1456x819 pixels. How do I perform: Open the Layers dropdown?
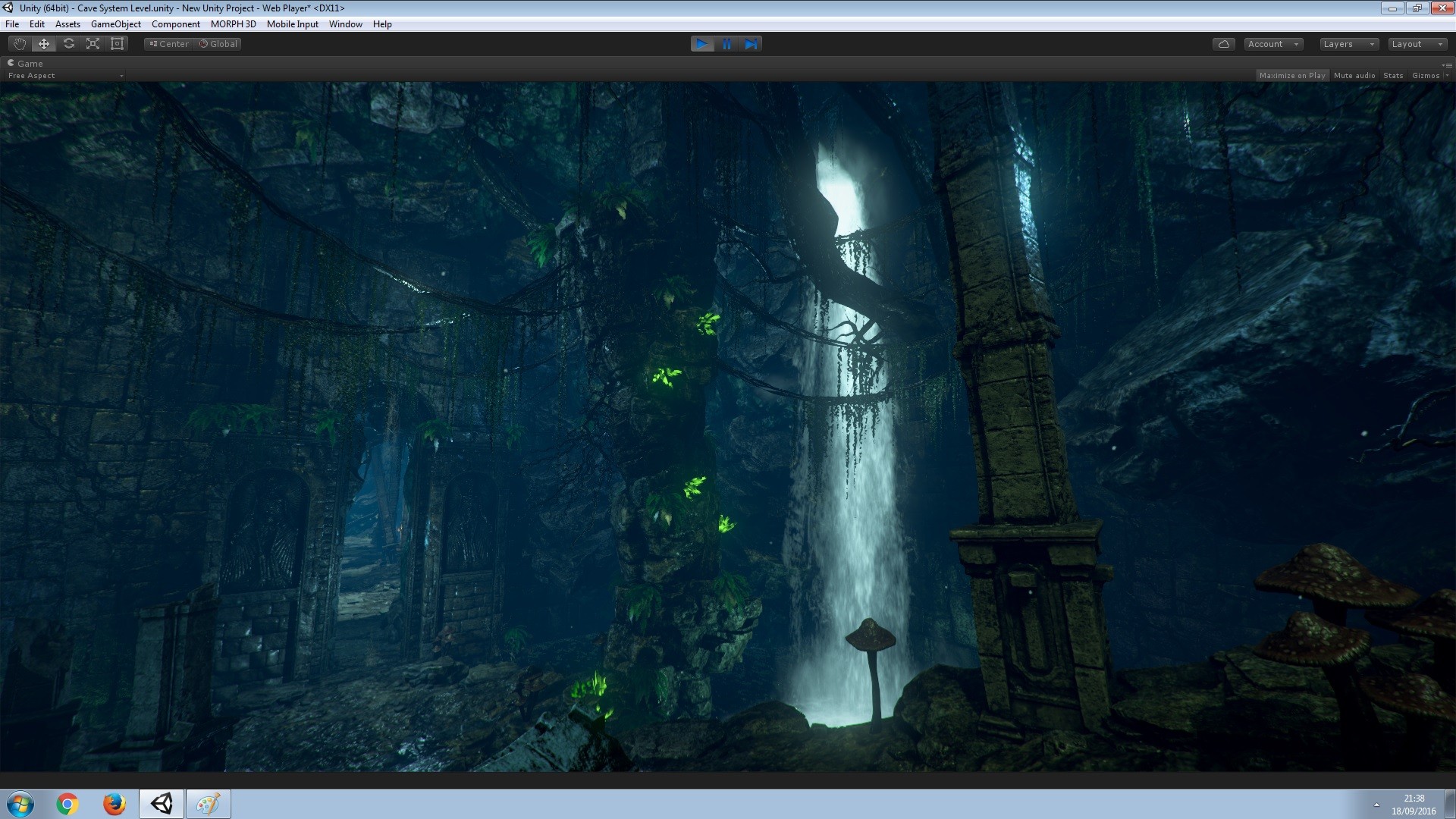click(1348, 44)
